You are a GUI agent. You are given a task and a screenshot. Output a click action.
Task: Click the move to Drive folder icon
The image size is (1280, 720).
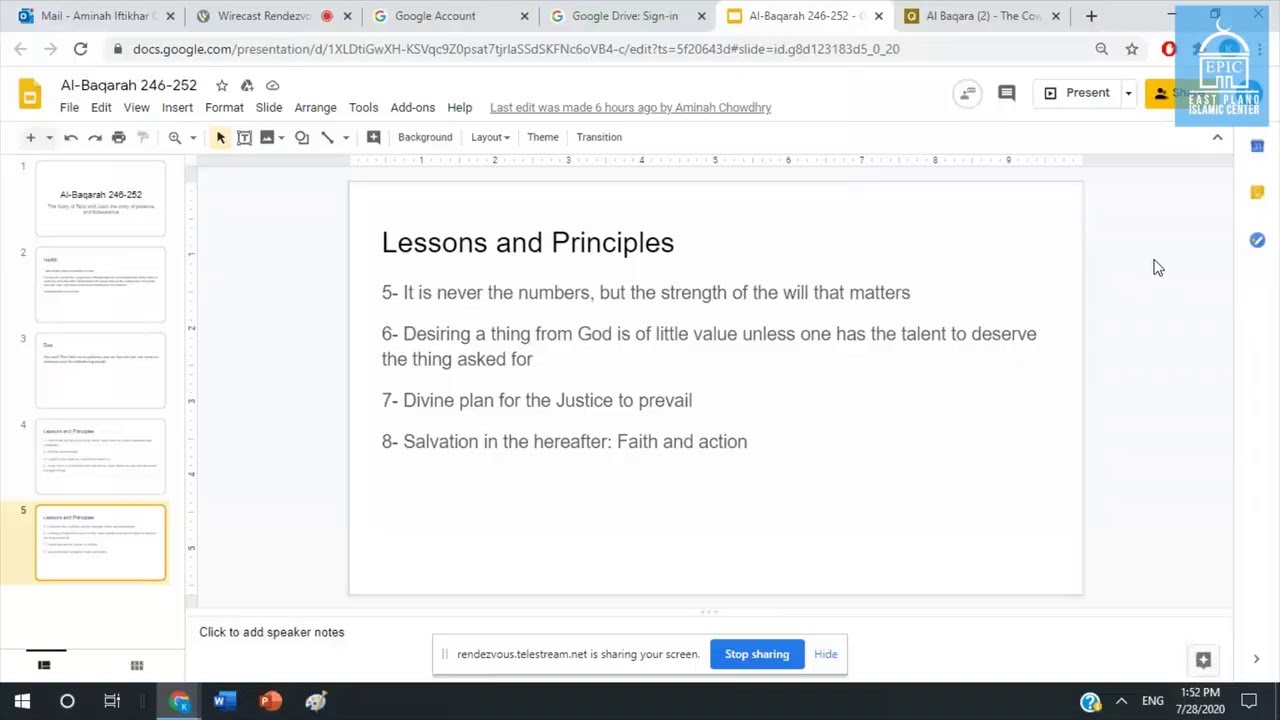[247, 86]
